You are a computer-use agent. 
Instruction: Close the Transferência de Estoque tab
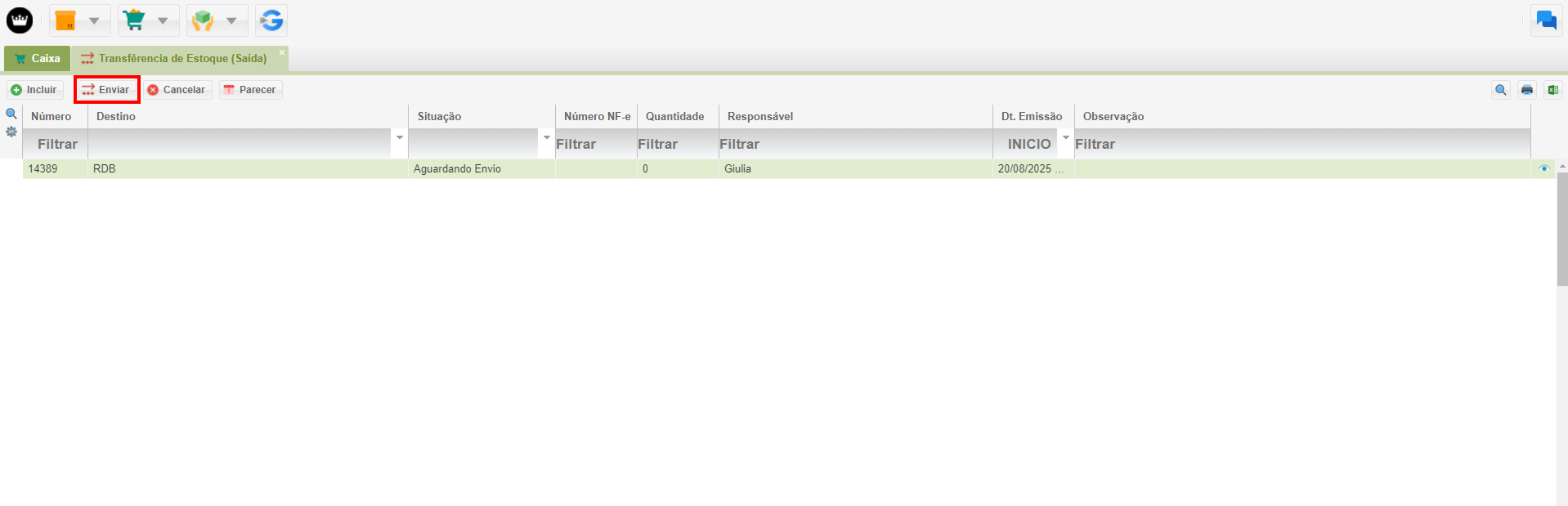282,52
